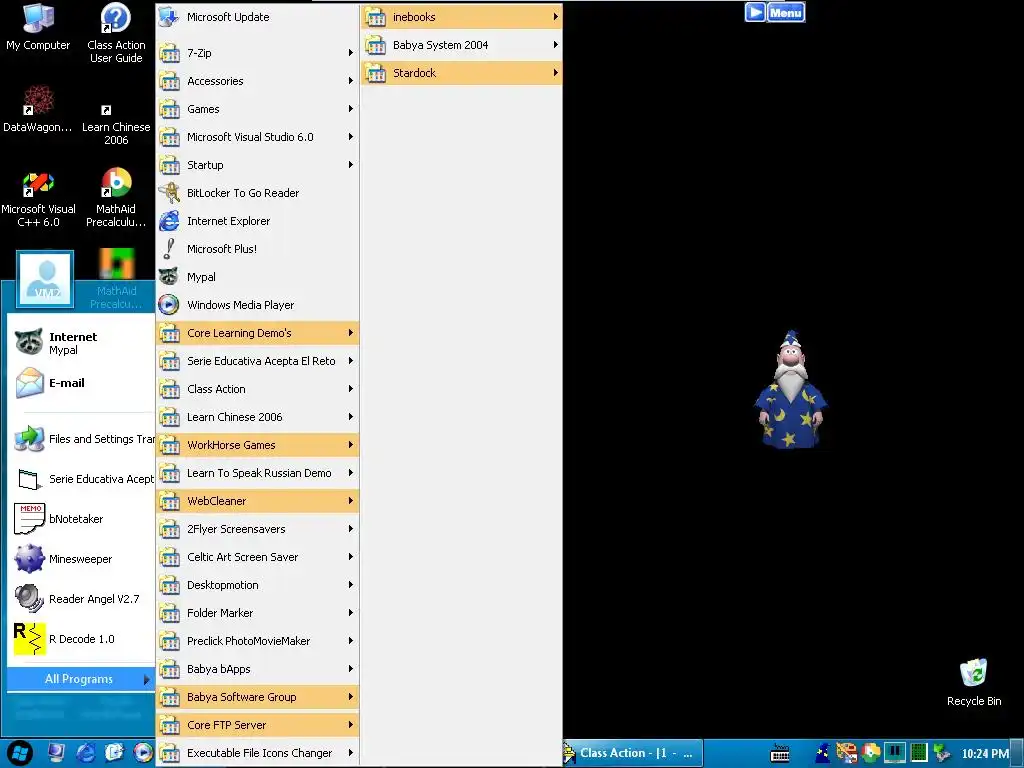The height and width of the screenshot is (768, 1024).
Task: Launch Microsoft Update
Action: tap(258, 17)
